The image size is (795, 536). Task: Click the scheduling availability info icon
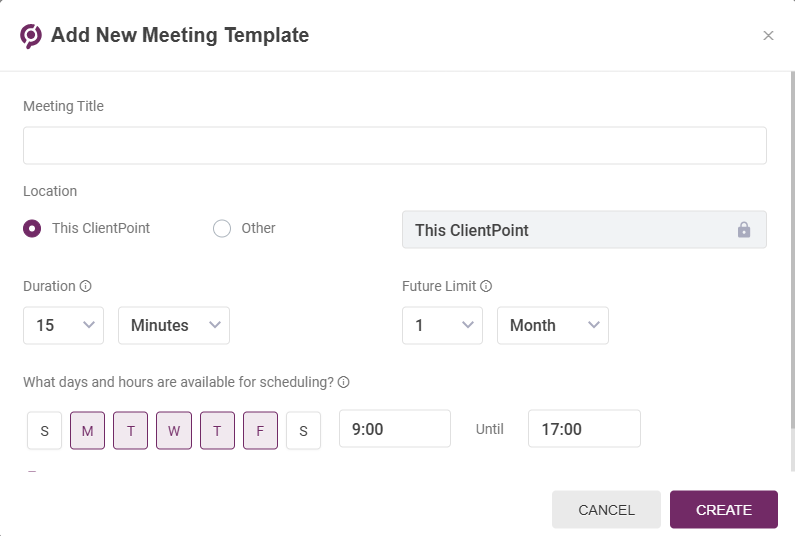[343, 382]
